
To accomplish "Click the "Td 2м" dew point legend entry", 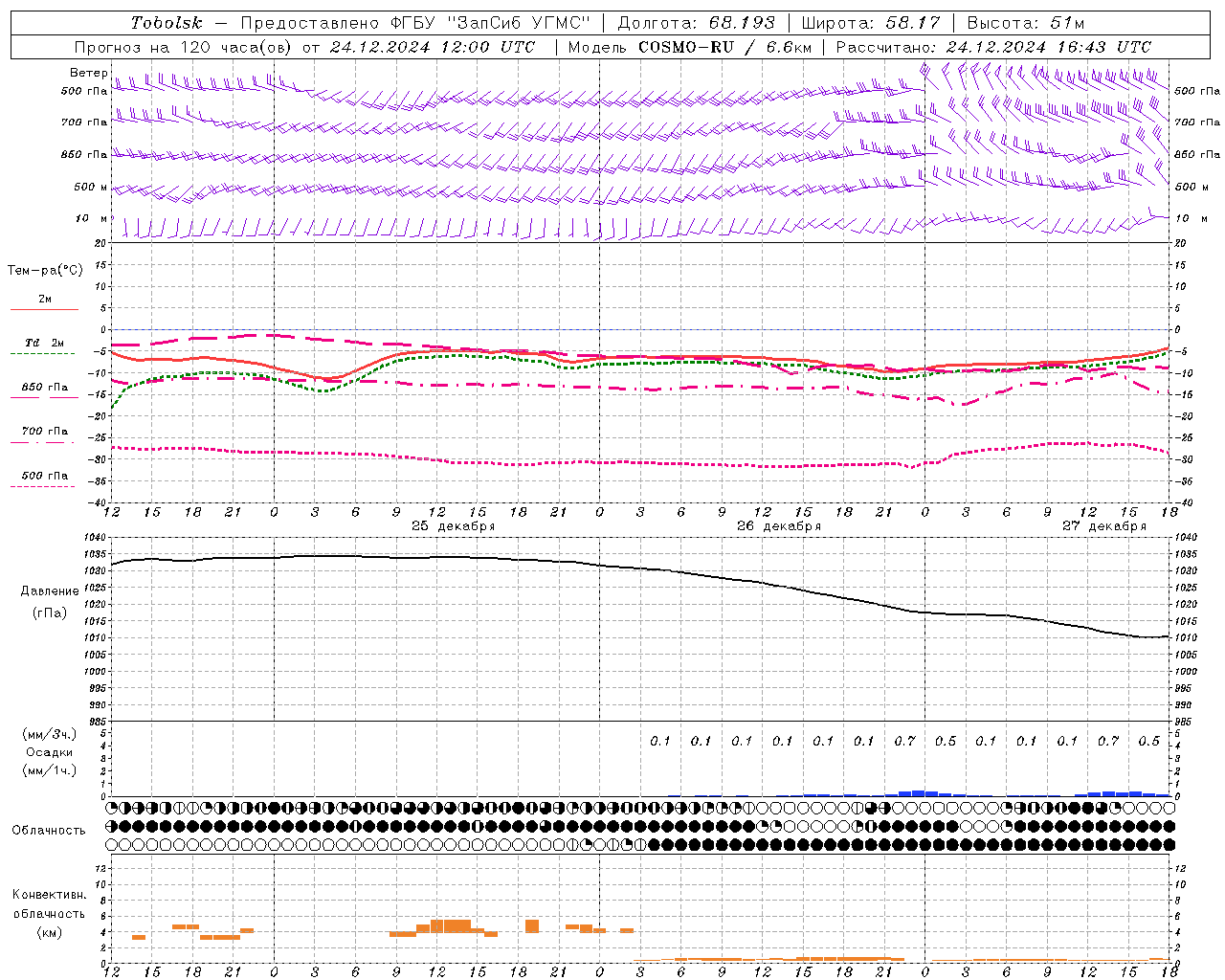I will click(44, 343).
